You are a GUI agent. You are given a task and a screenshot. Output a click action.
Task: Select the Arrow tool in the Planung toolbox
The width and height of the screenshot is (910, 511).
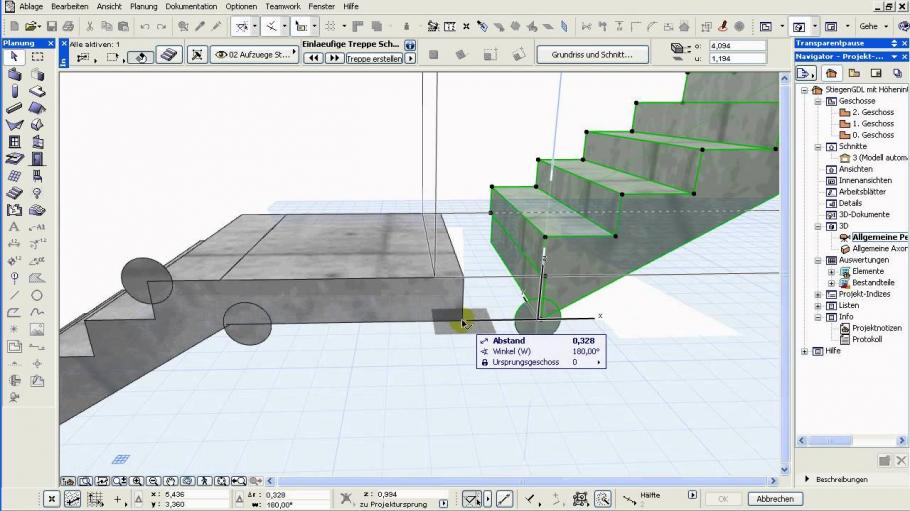pyautogui.click(x=14, y=57)
